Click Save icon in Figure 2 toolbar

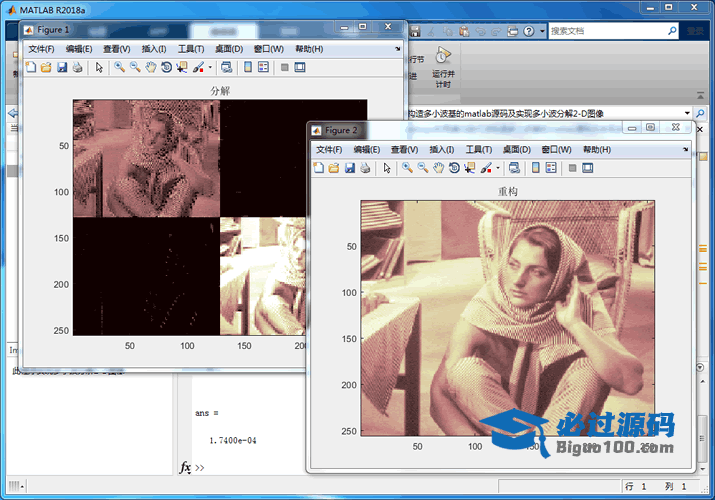click(x=350, y=168)
